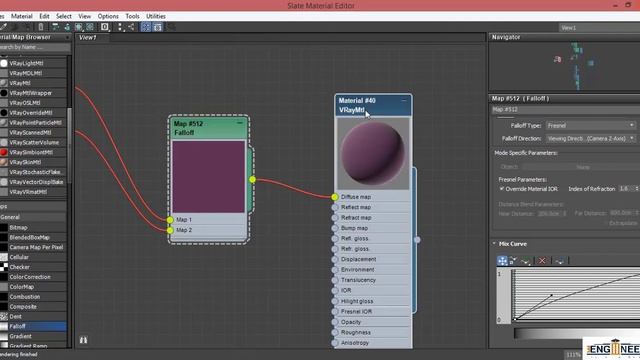Open the Select menu
Image resolution: width=640 pixels, height=360 pixels.
click(64, 16)
